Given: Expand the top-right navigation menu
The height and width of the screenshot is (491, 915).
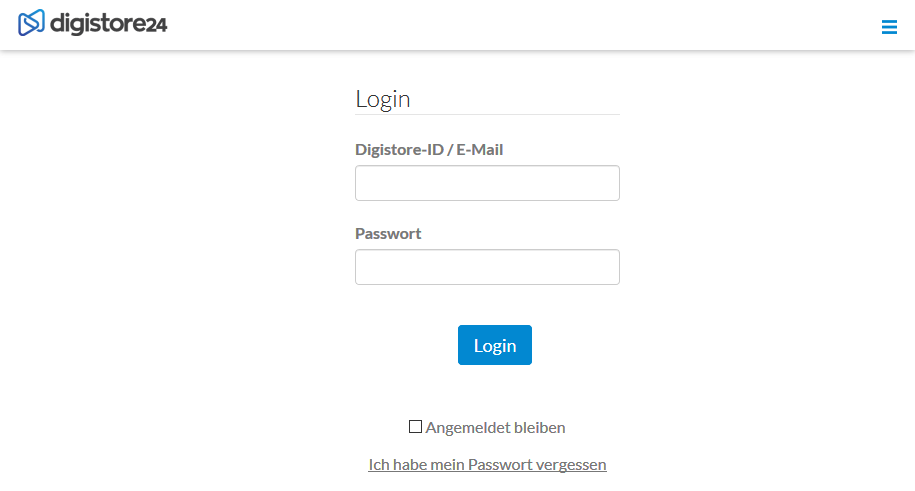Looking at the screenshot, I should click(x=889, y=27).
